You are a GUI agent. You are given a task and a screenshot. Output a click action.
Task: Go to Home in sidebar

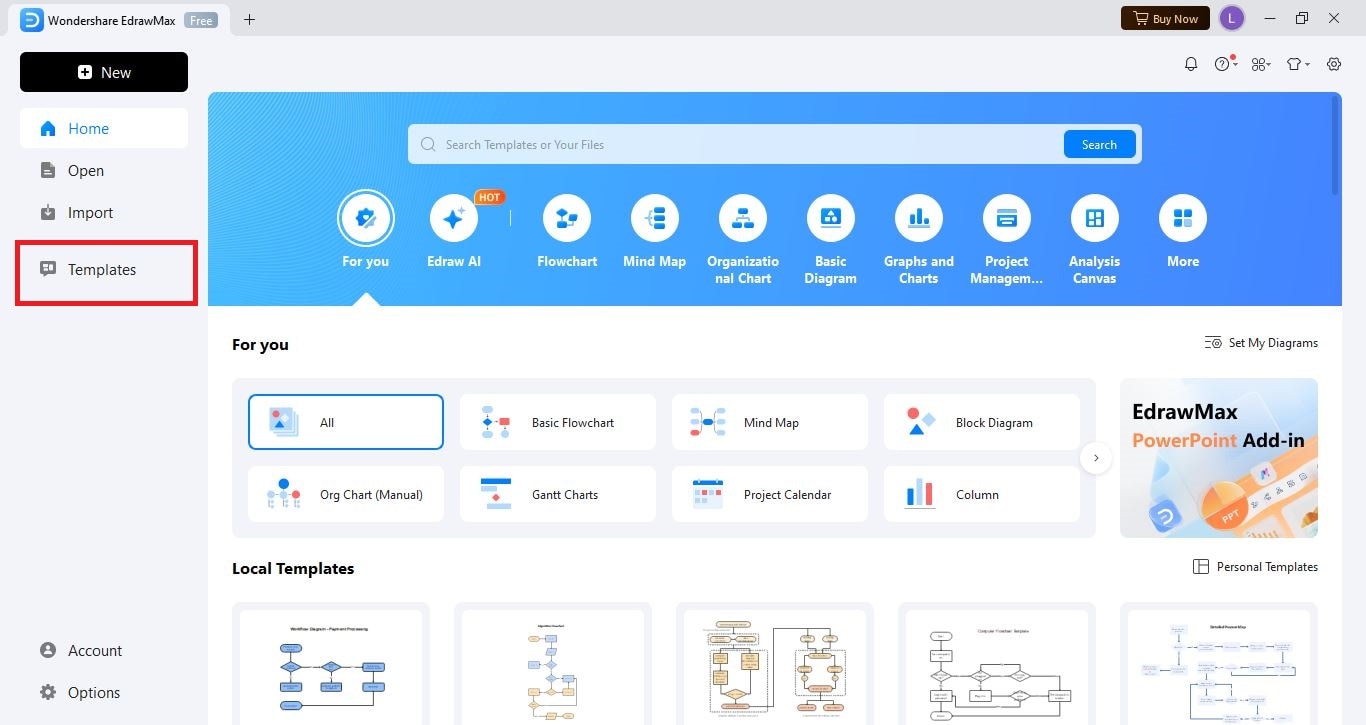point(104,128)
